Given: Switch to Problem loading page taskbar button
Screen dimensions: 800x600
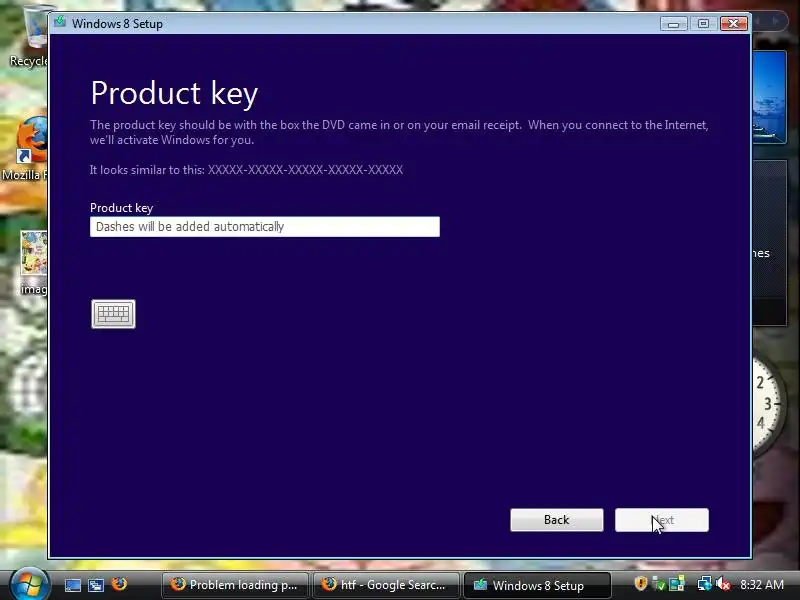Looking at the screenshot, I should (235, 585).
